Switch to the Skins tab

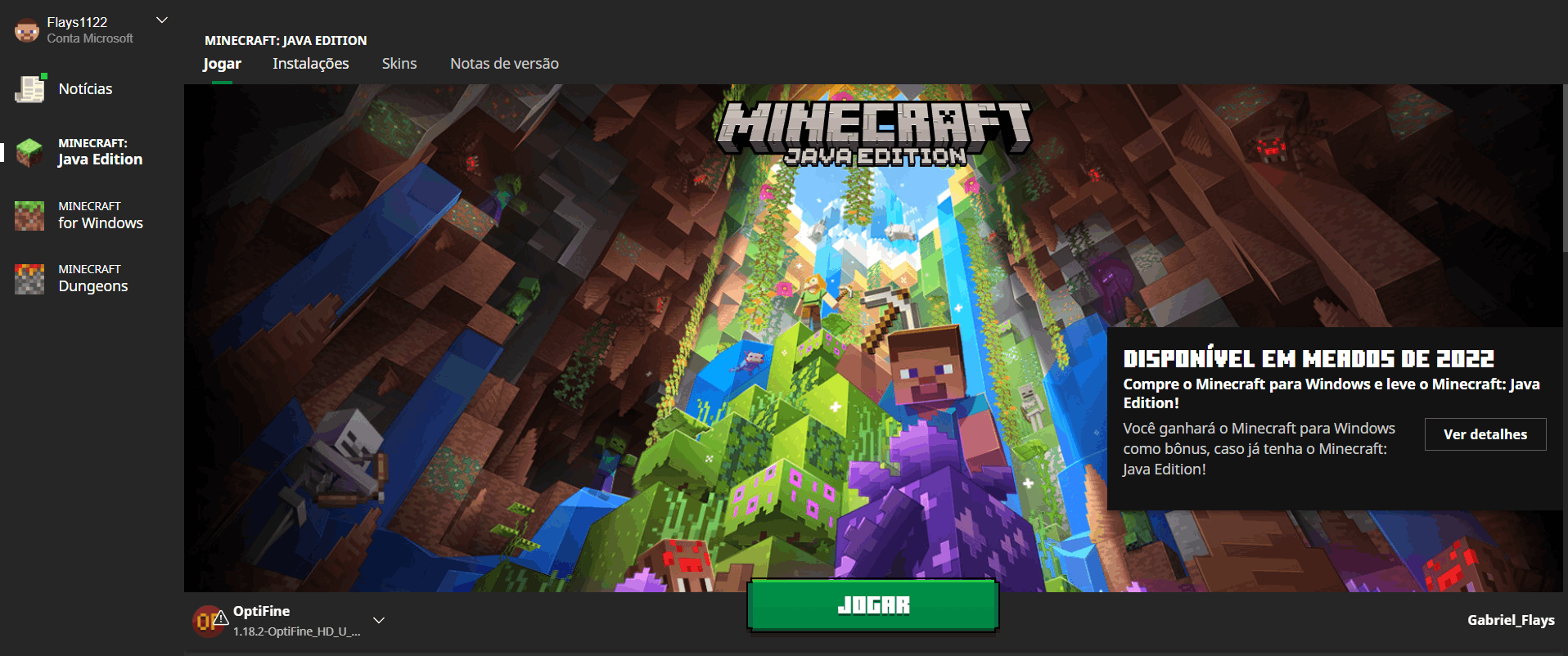[399, 64]
